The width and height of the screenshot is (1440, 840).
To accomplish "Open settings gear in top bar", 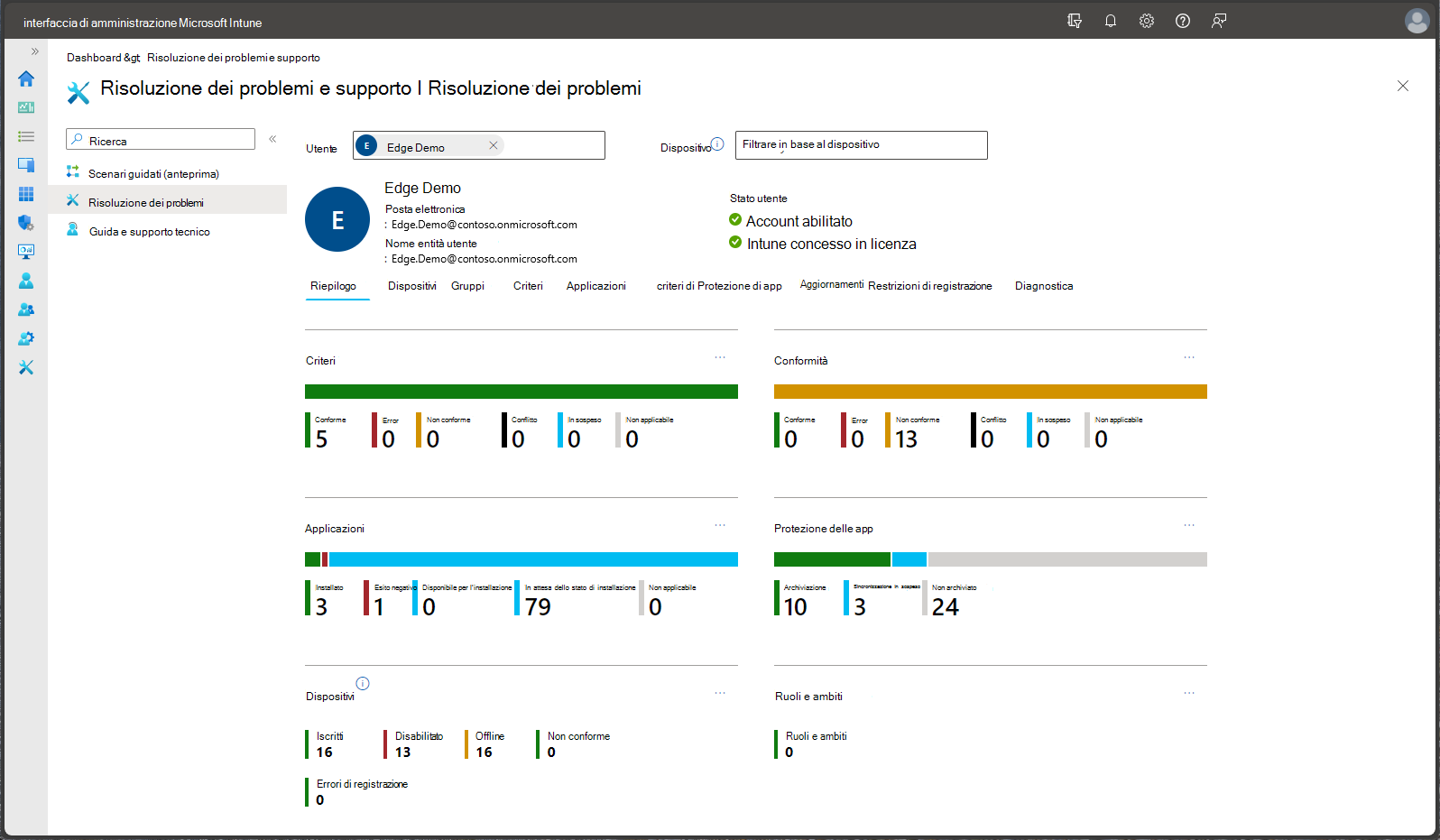I will coord(1147,21).
